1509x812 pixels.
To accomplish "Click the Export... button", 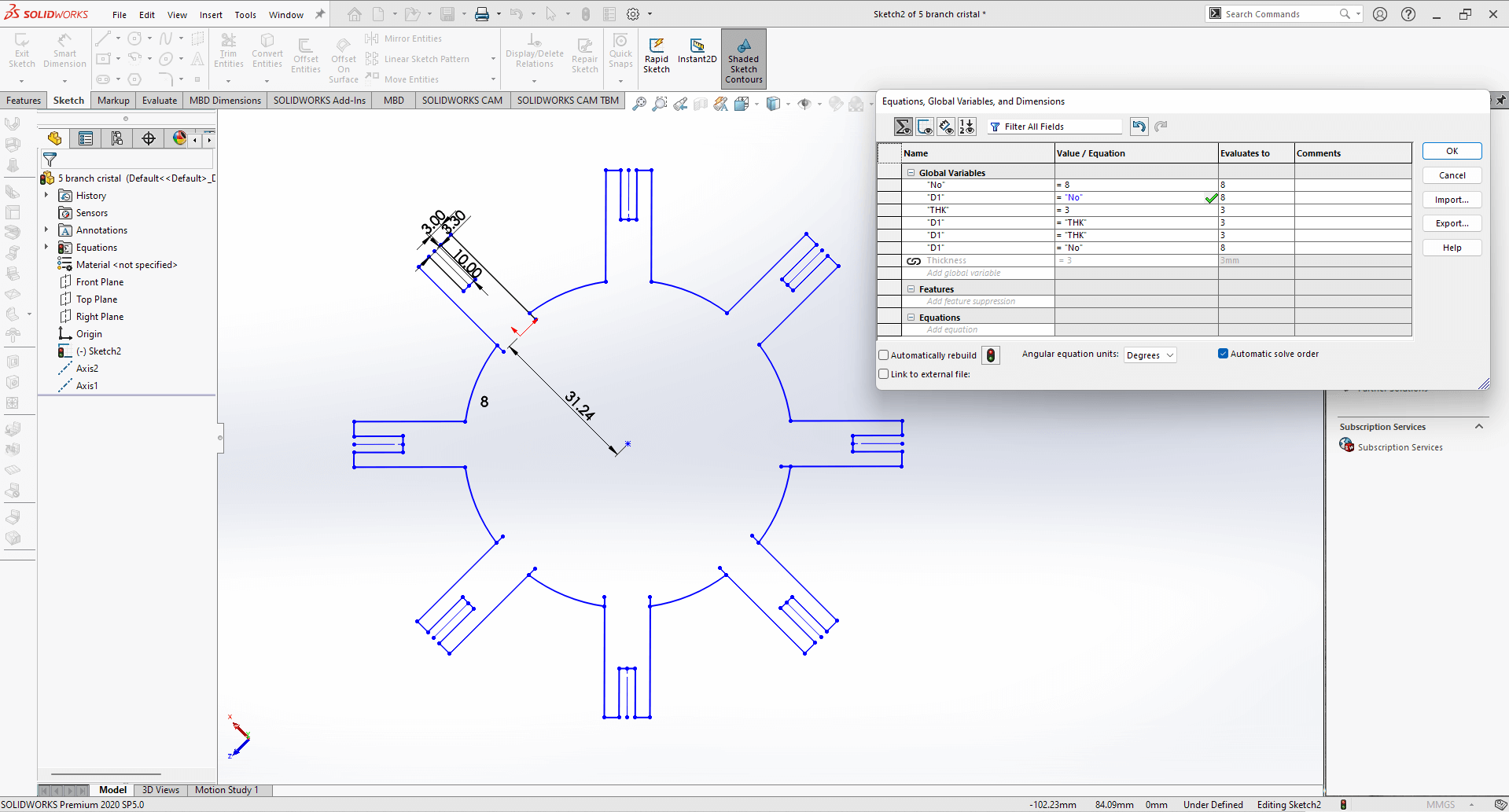I will point(1452,223).
